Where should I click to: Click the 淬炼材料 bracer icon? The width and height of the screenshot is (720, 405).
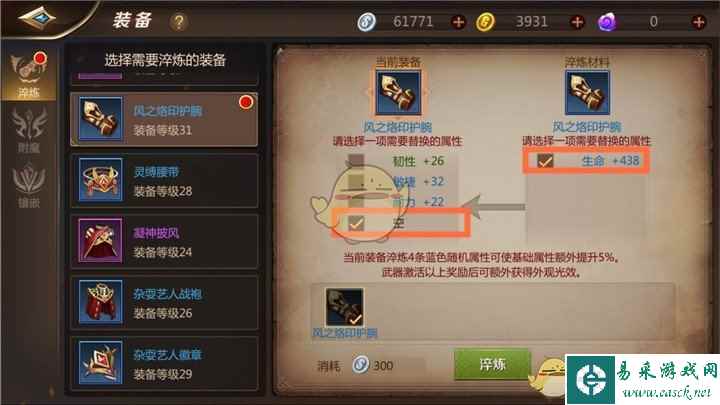587,92
